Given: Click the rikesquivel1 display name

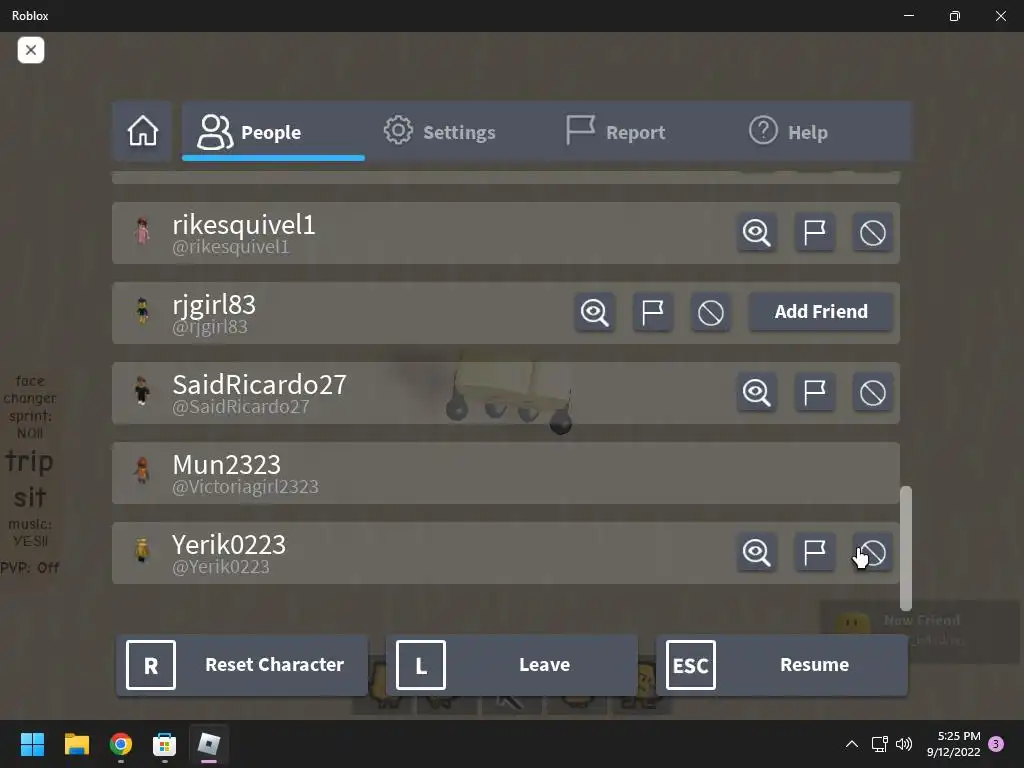Looking at the screenshot, I should [x=244, y=225].
